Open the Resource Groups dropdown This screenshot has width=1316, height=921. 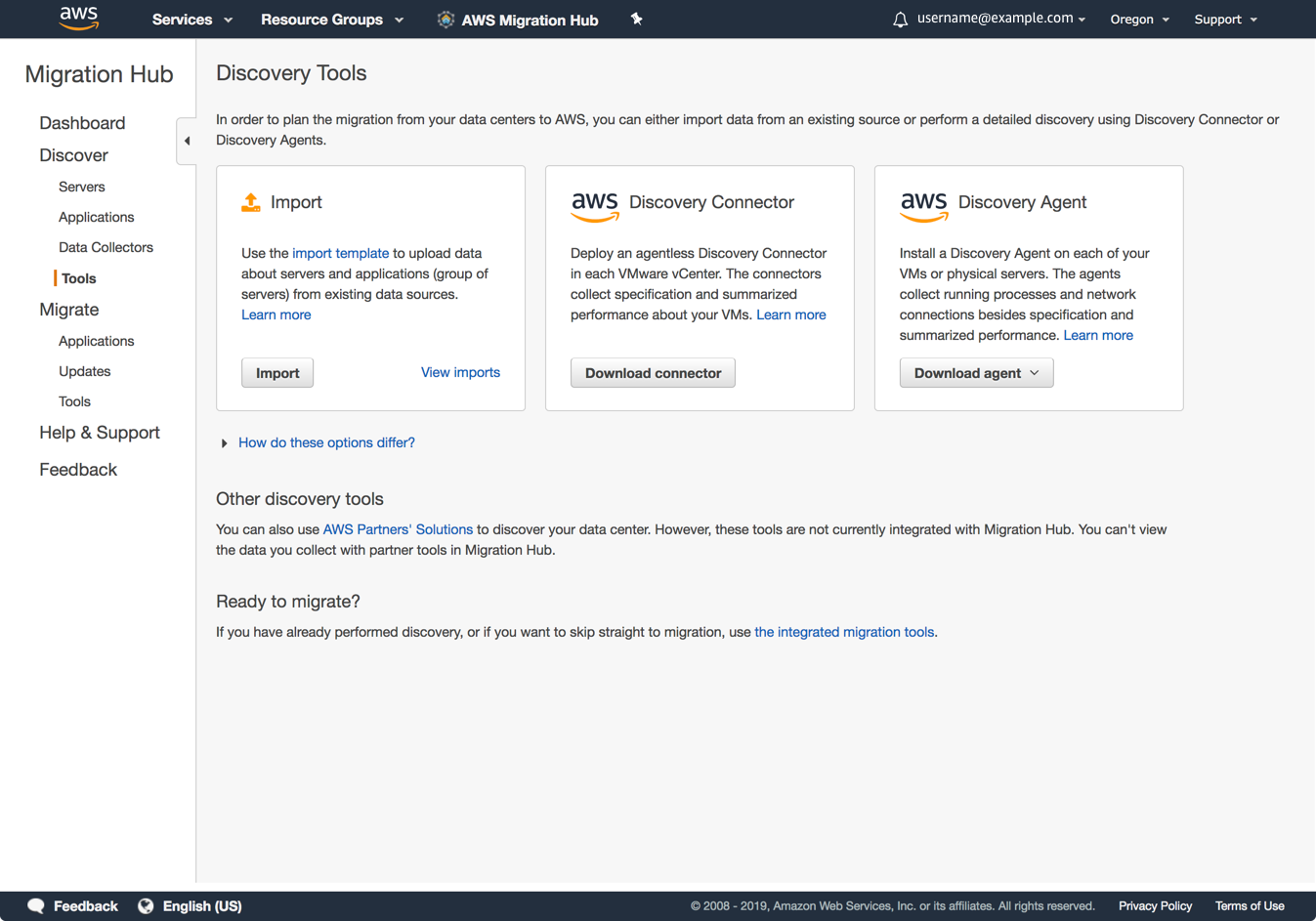click(332, 20)
